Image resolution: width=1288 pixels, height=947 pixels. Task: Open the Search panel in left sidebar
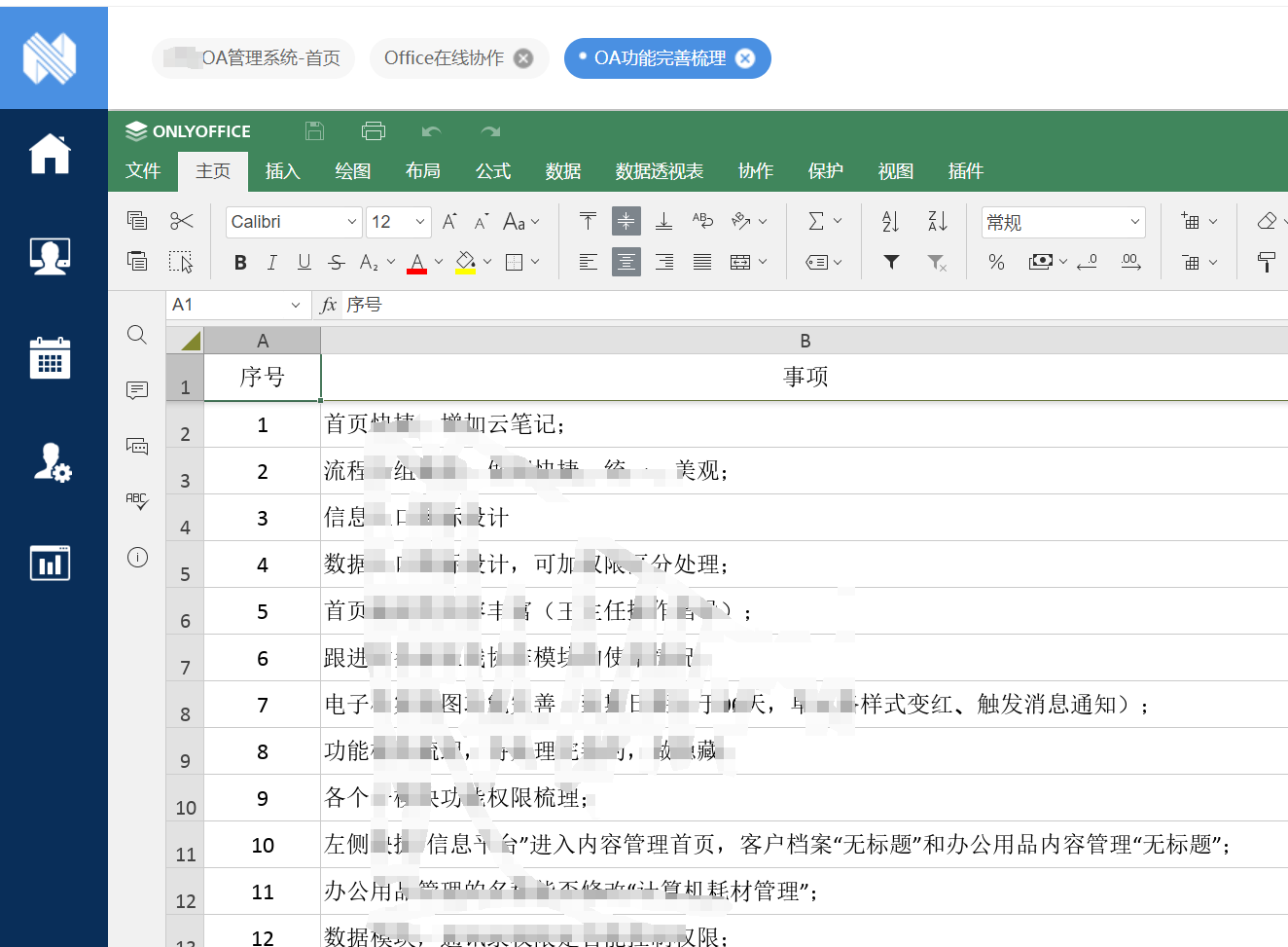tap(137, 335)
